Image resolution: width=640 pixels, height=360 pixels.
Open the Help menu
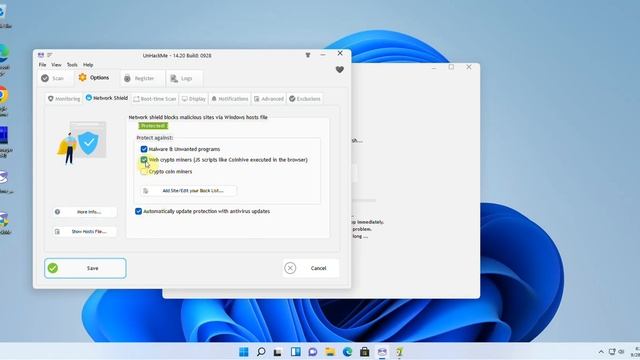(x=88, y=65)
